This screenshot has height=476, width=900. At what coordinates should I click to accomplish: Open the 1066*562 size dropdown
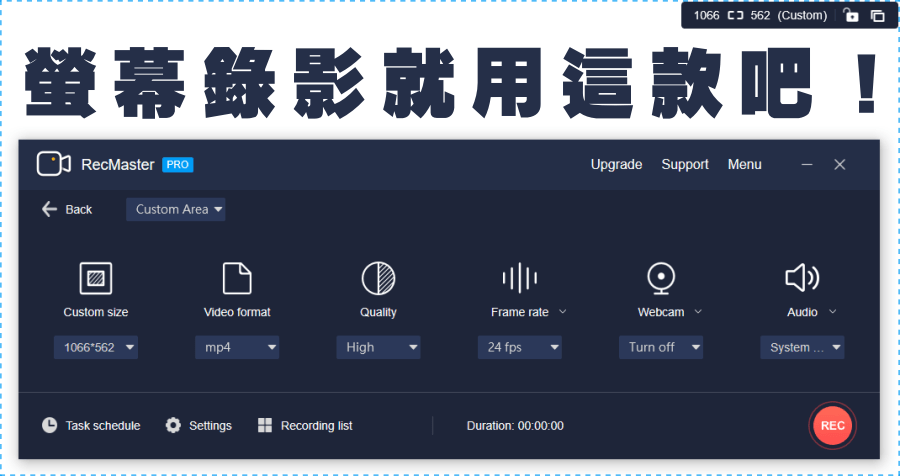pos(96,347)
